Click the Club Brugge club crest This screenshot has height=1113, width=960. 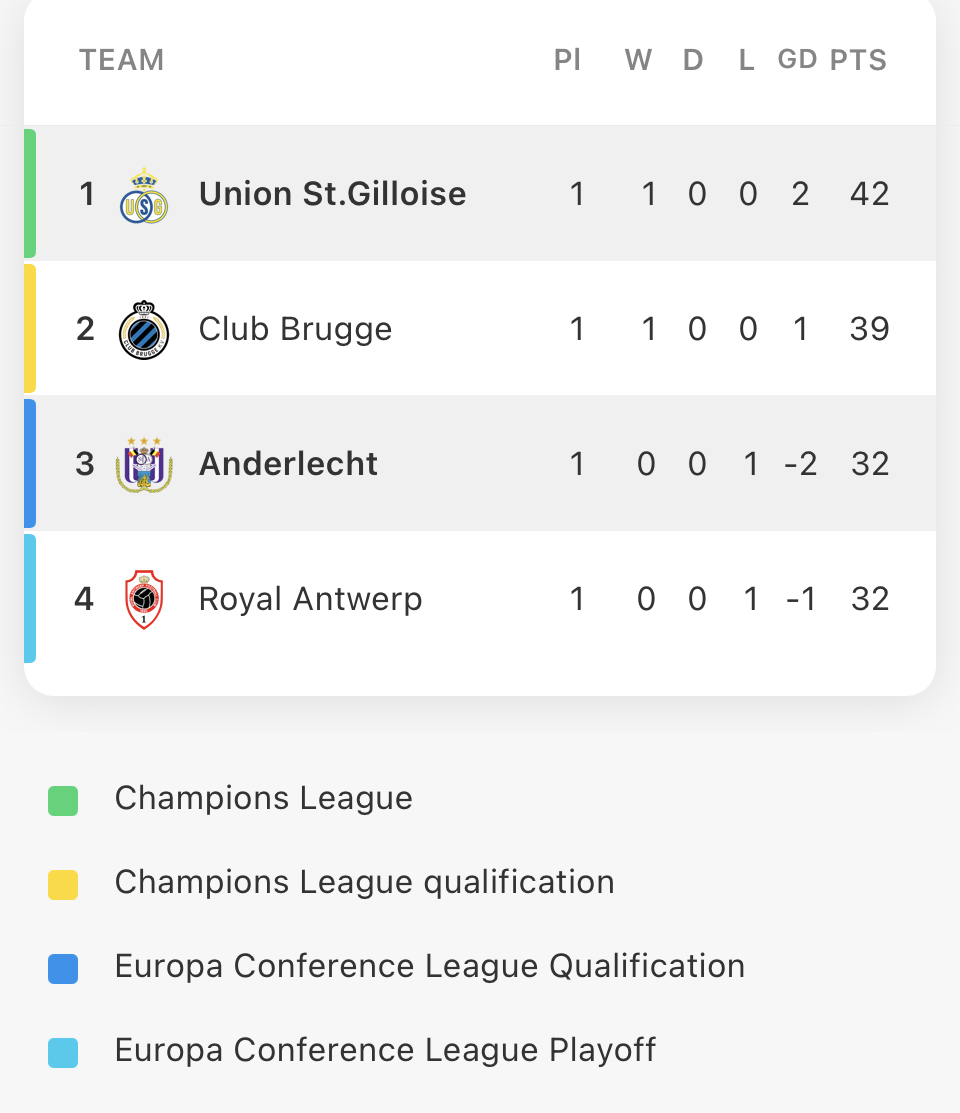[x=144, y=329]
